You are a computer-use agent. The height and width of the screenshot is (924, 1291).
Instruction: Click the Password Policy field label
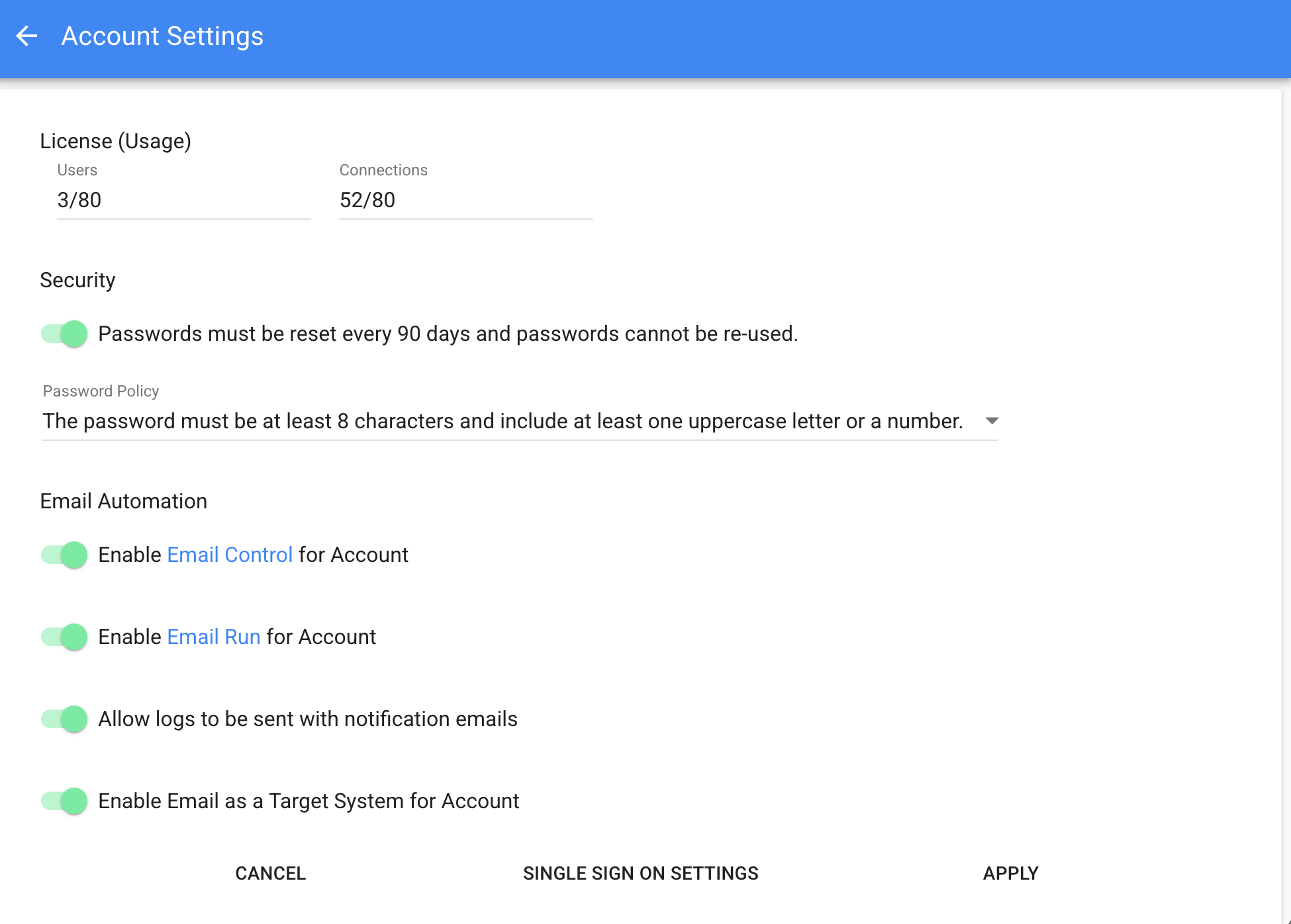pyautogui.click(x=101, y=391)
